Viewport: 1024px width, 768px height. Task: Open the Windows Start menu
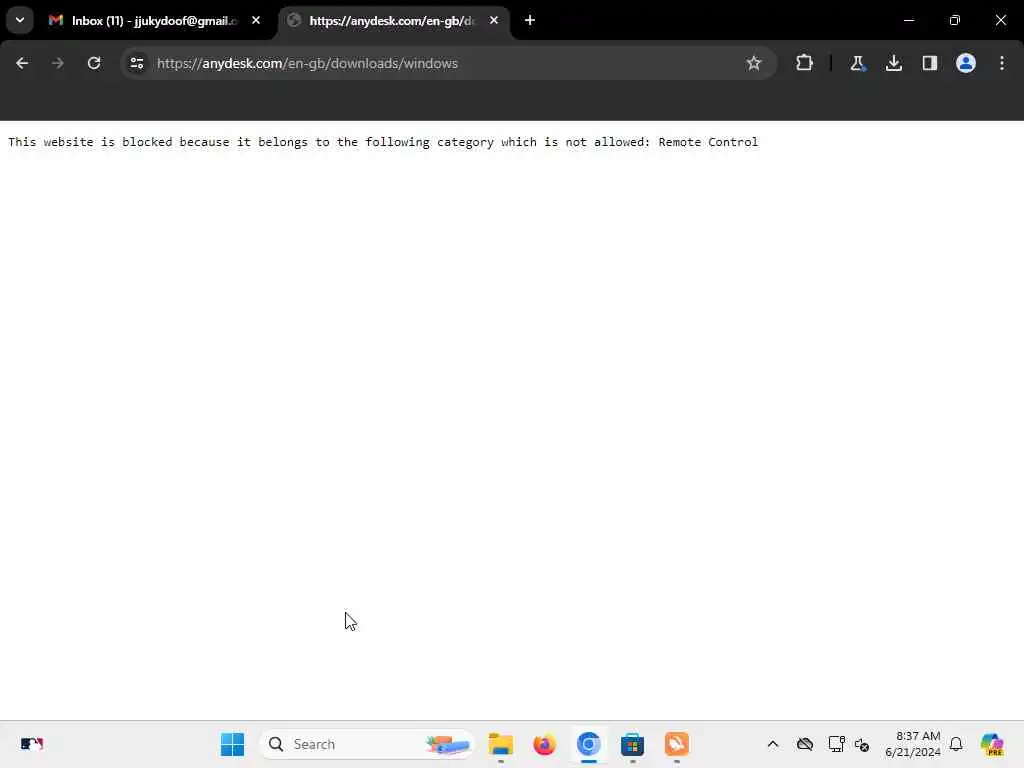[232, 744]
